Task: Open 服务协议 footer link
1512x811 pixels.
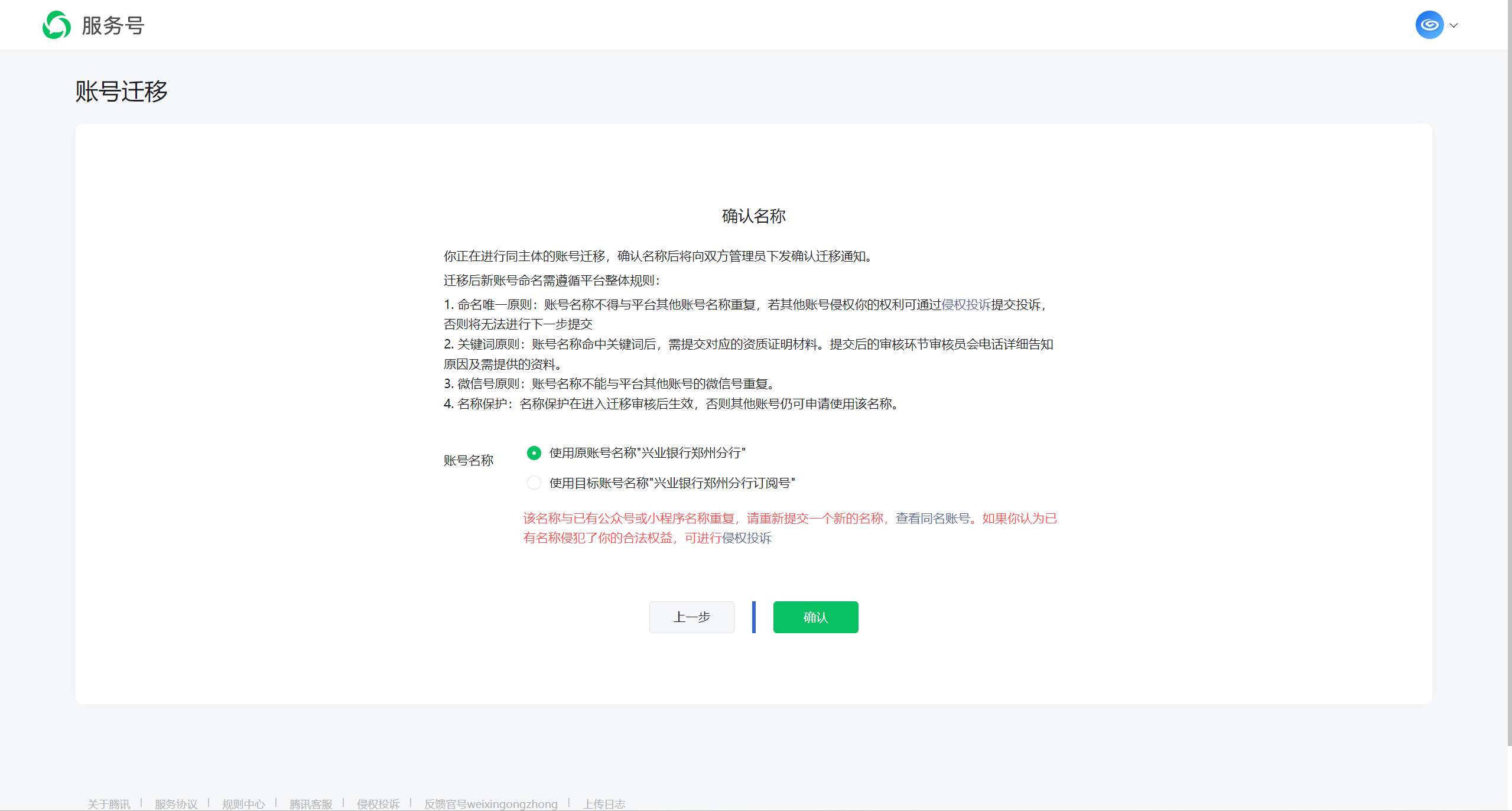Action: [176, 804]
